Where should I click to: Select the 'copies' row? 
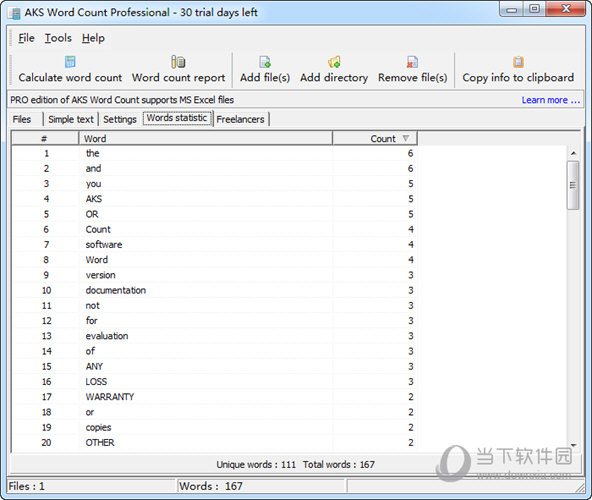214,427
